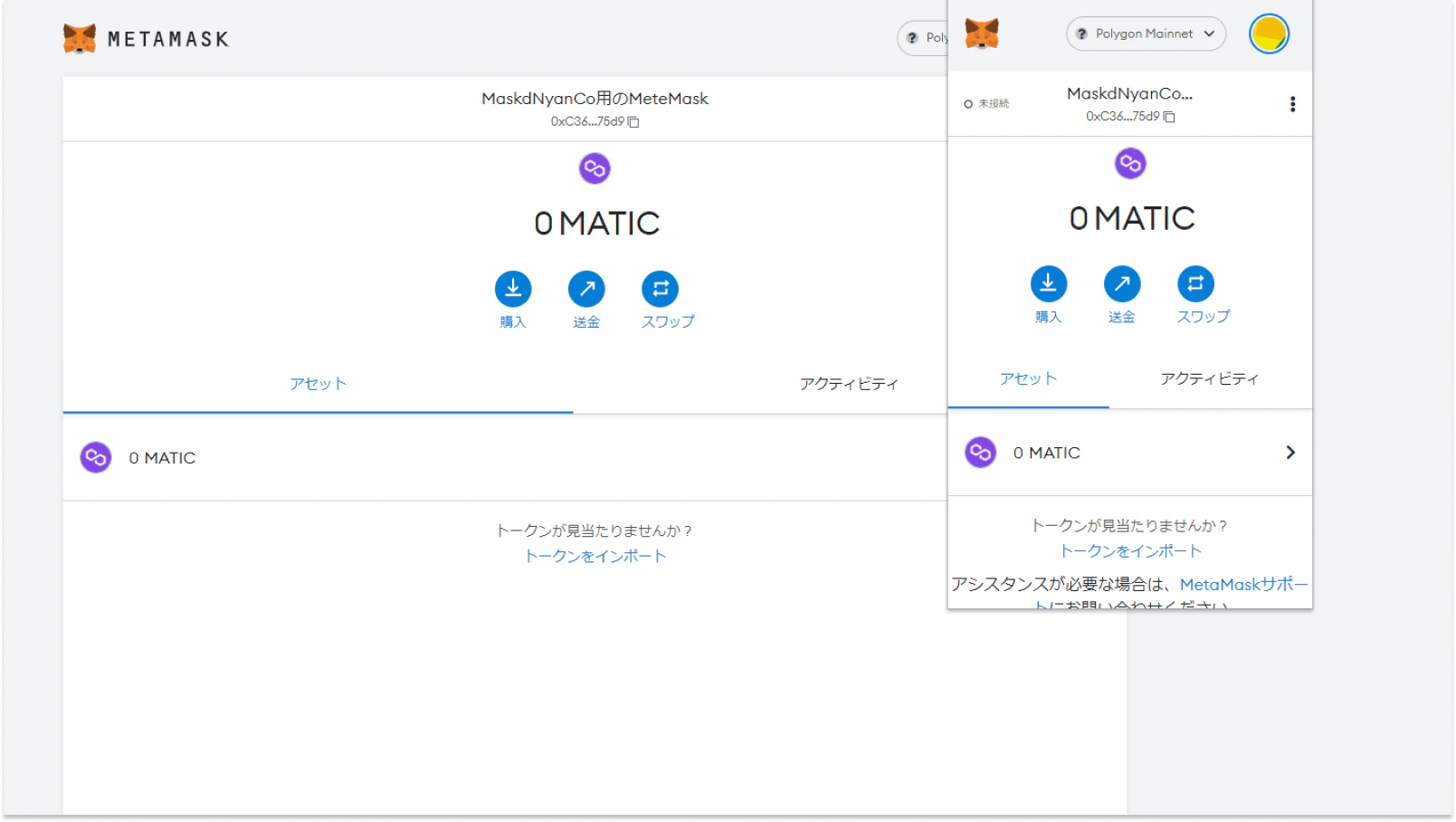
Task: Click the 送金 send icon in popup
Action: point(1122,283)
